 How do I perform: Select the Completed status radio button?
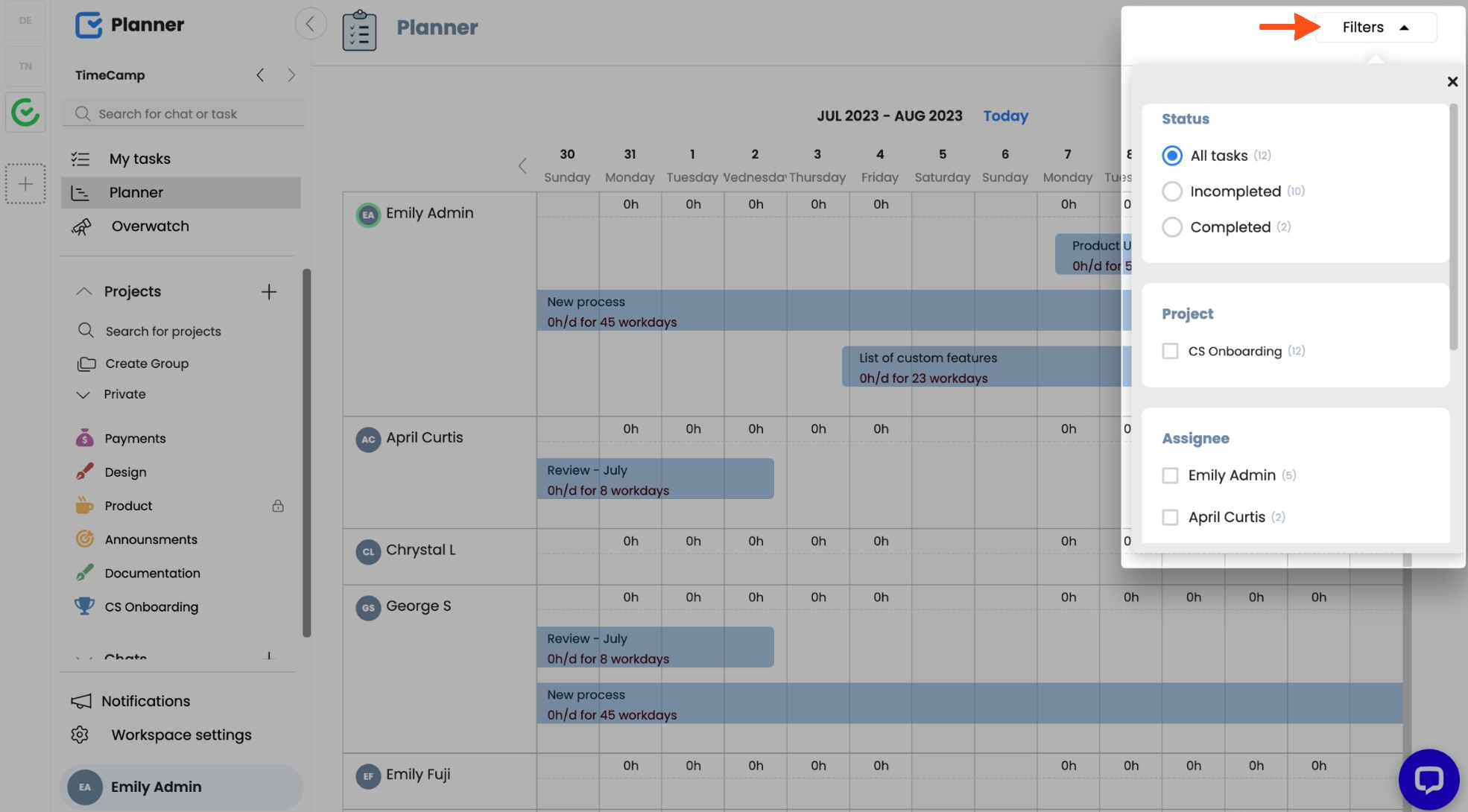(x=1171, y=227)
